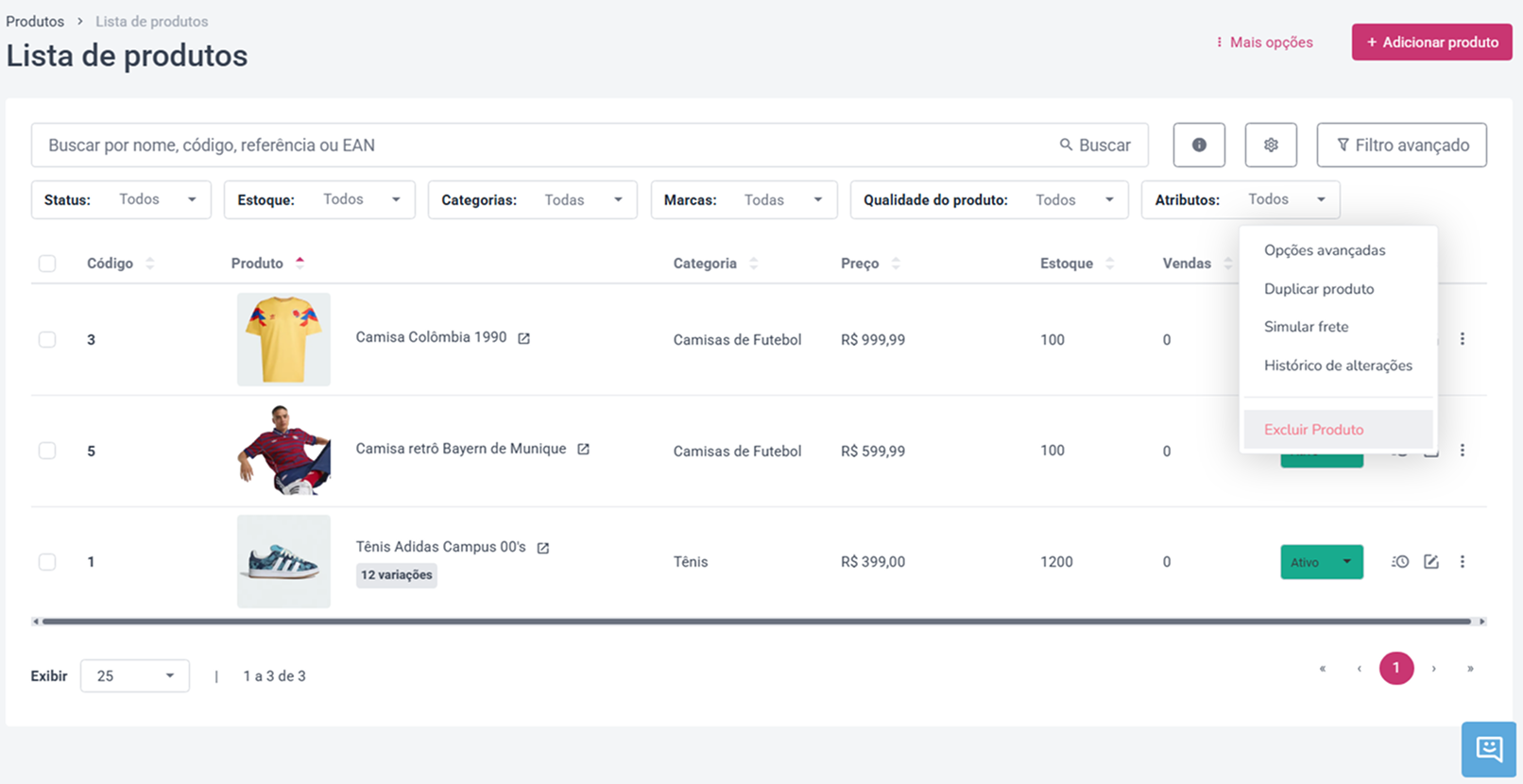
Task: Expand the Ativo status dropdown arrow
Action: point(1347,562)
